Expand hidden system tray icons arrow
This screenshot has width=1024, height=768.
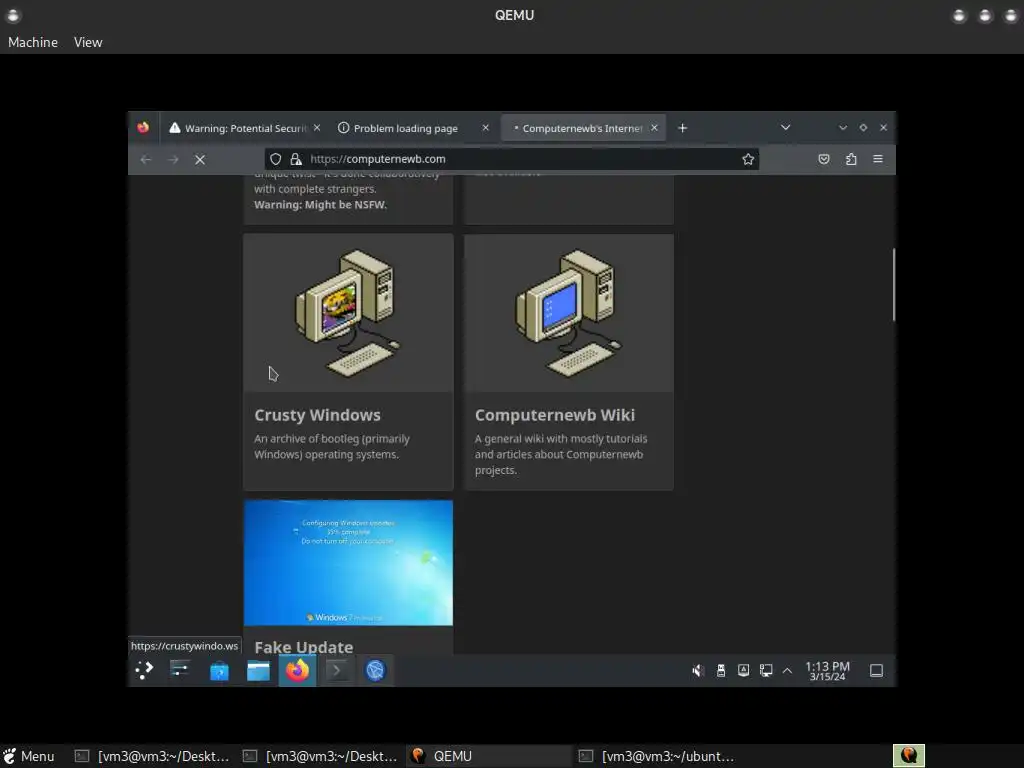pyautogui.click(x=788, y=671)
